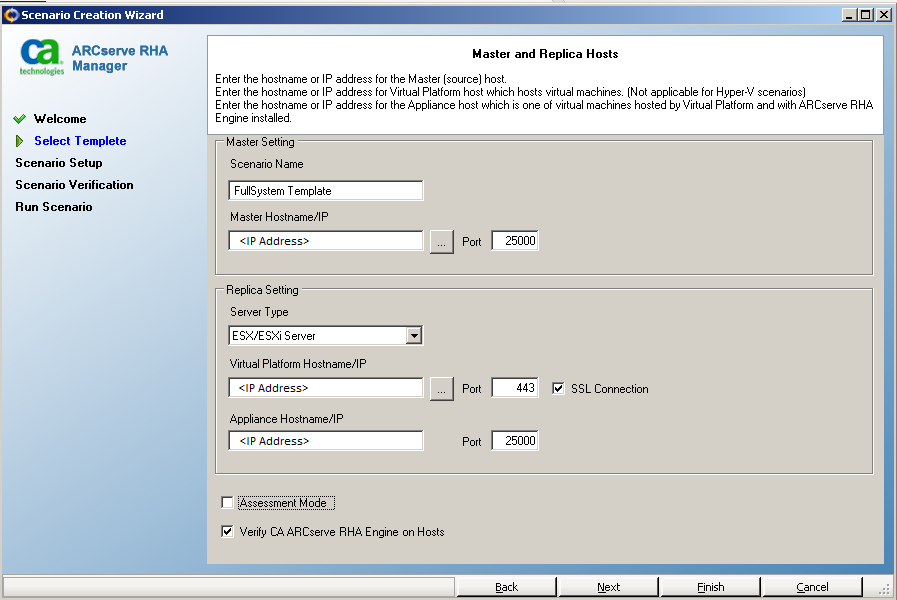Click the Cancel button
Image resolution: width=897 pixels, height=600 pixels.
click(812, 587)
